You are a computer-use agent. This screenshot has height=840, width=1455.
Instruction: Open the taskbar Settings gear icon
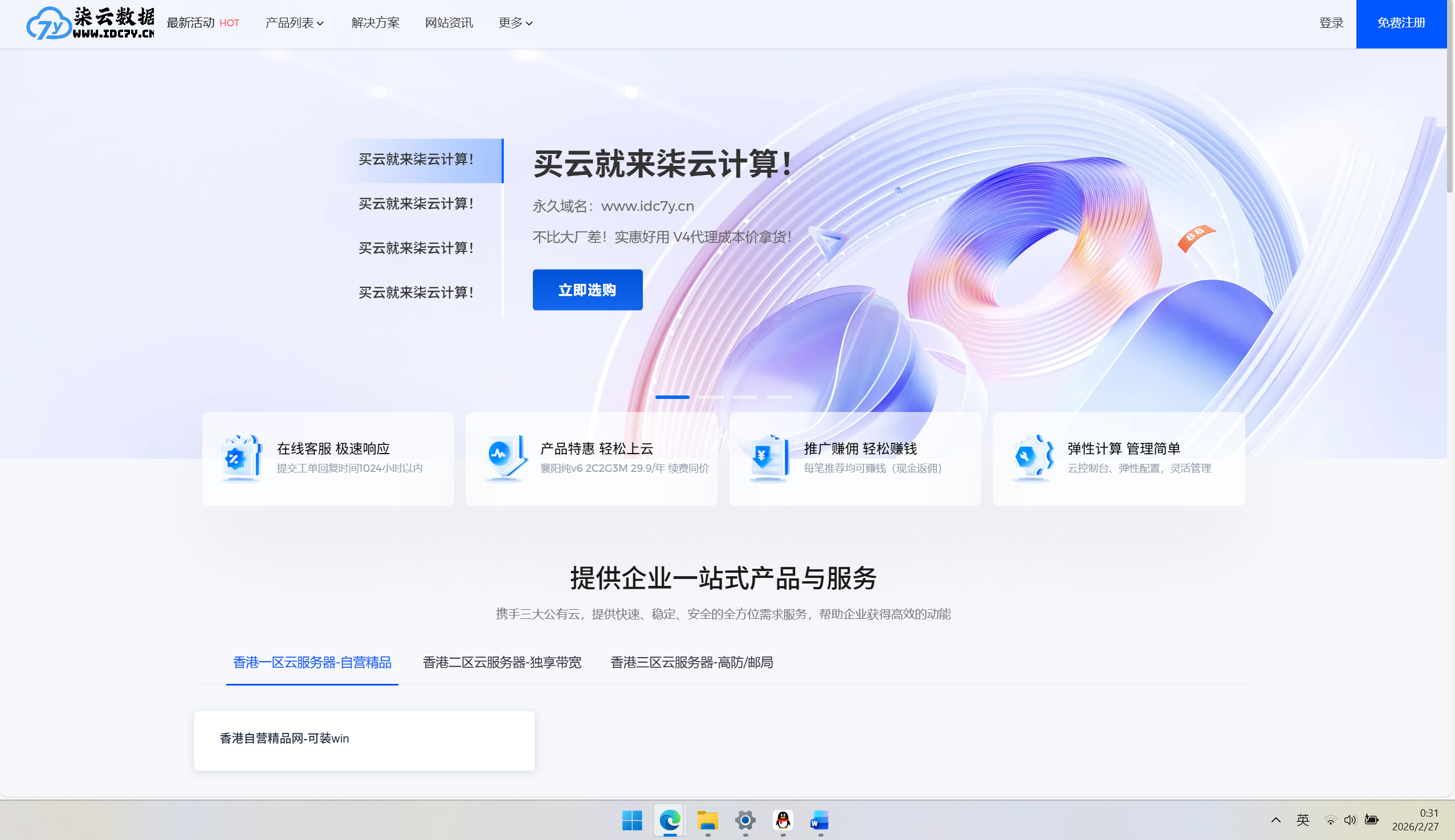pos(745,820)
